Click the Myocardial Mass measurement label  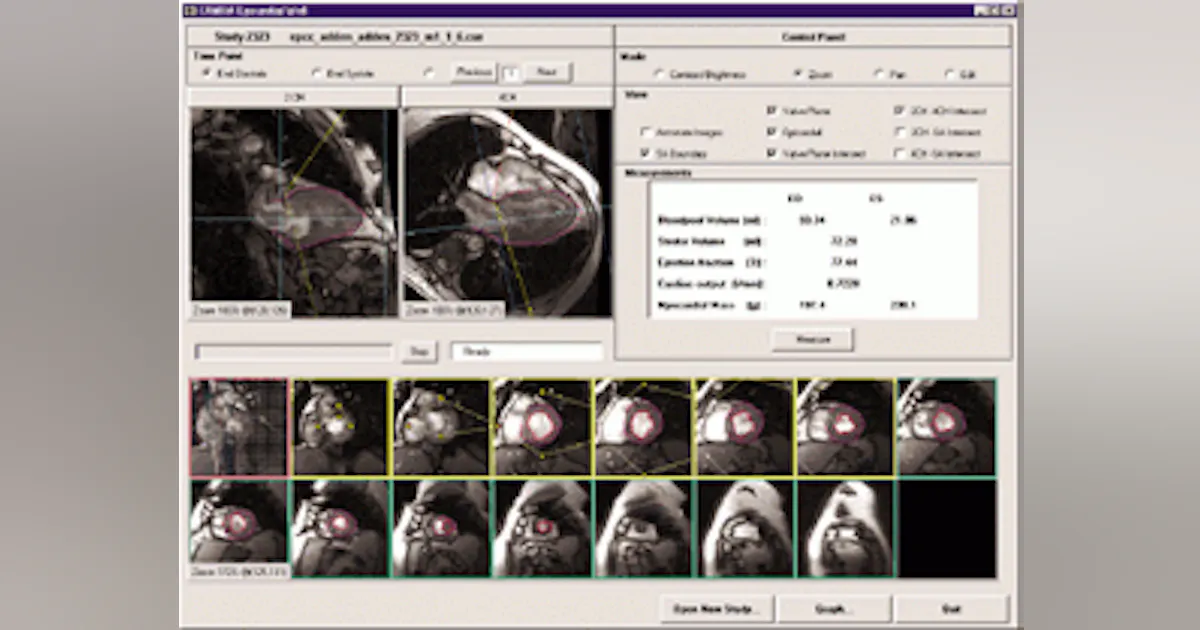point(710,304)
